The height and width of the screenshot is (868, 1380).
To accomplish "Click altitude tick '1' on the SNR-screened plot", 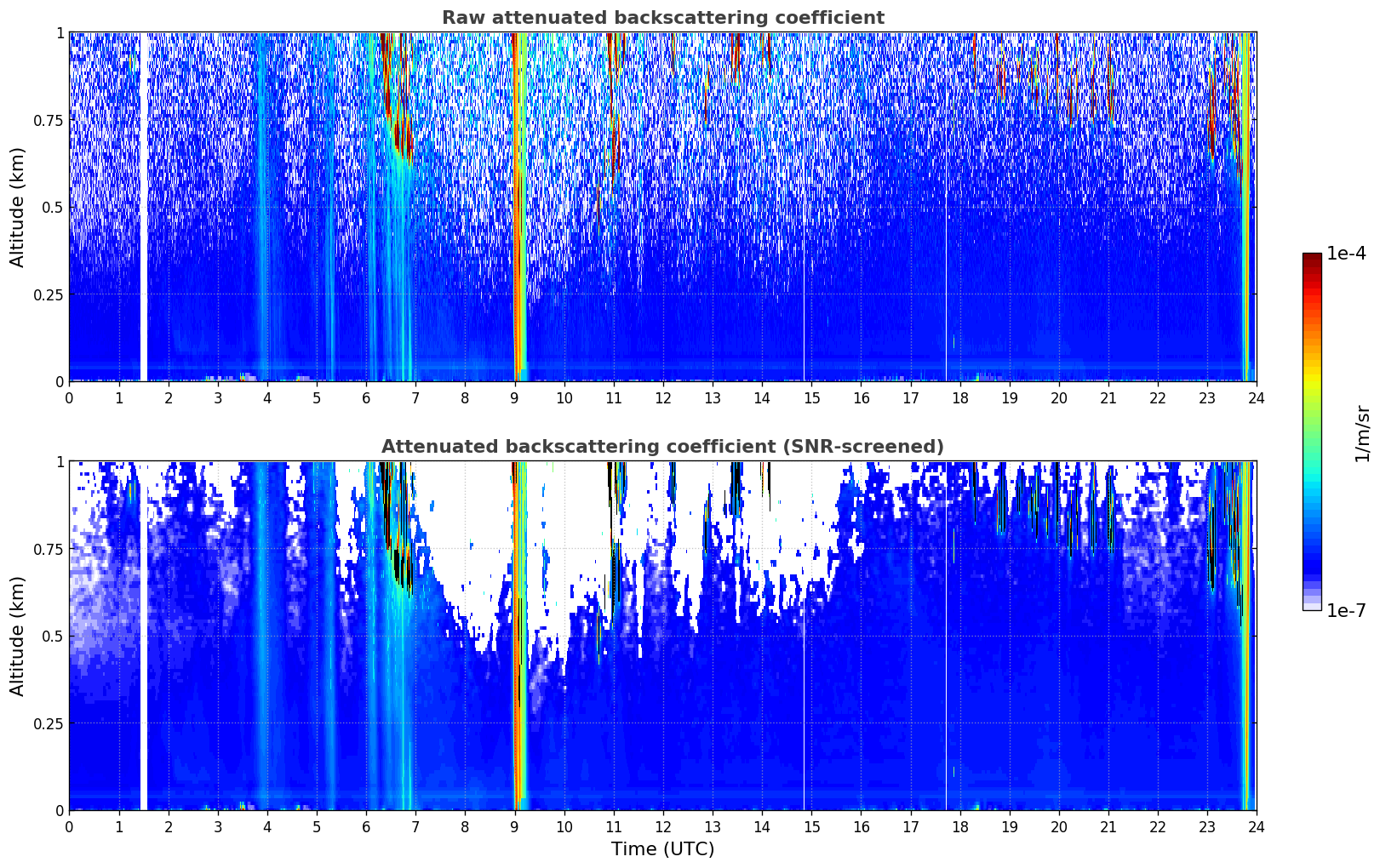I will [60, 461].
